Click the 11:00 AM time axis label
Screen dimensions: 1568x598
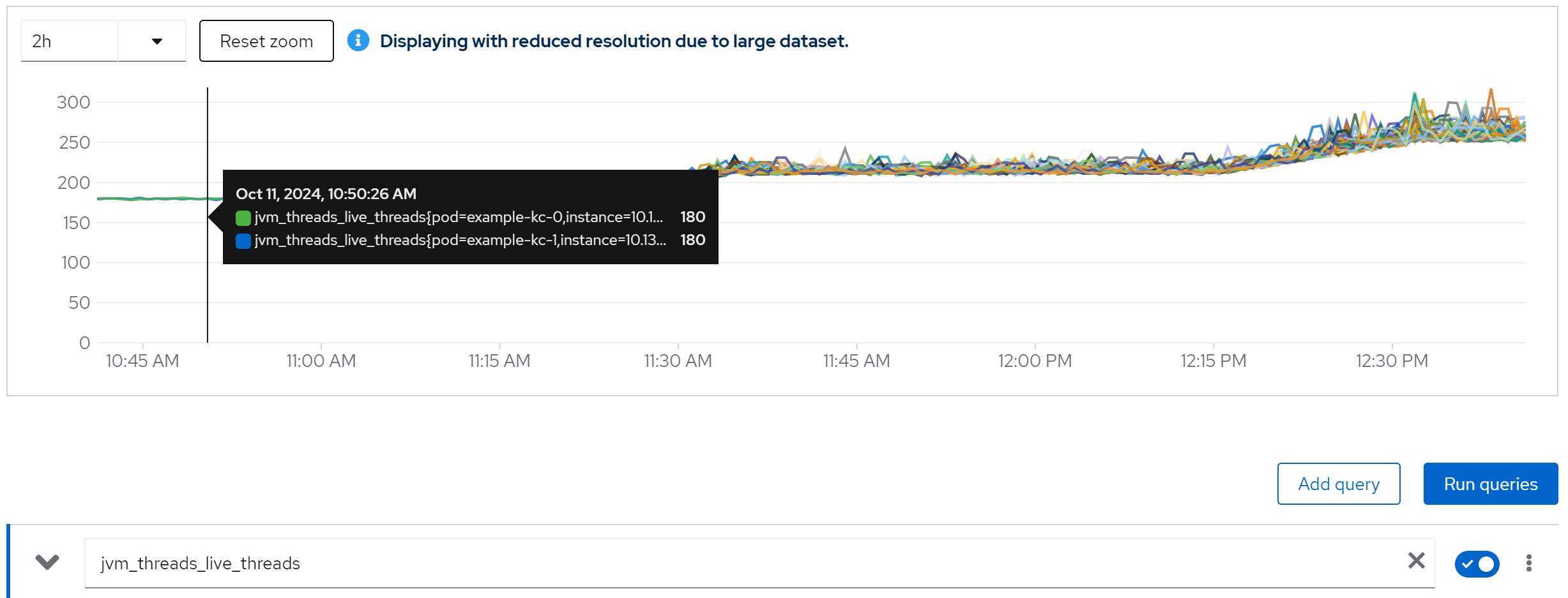(x=321, y=361)
